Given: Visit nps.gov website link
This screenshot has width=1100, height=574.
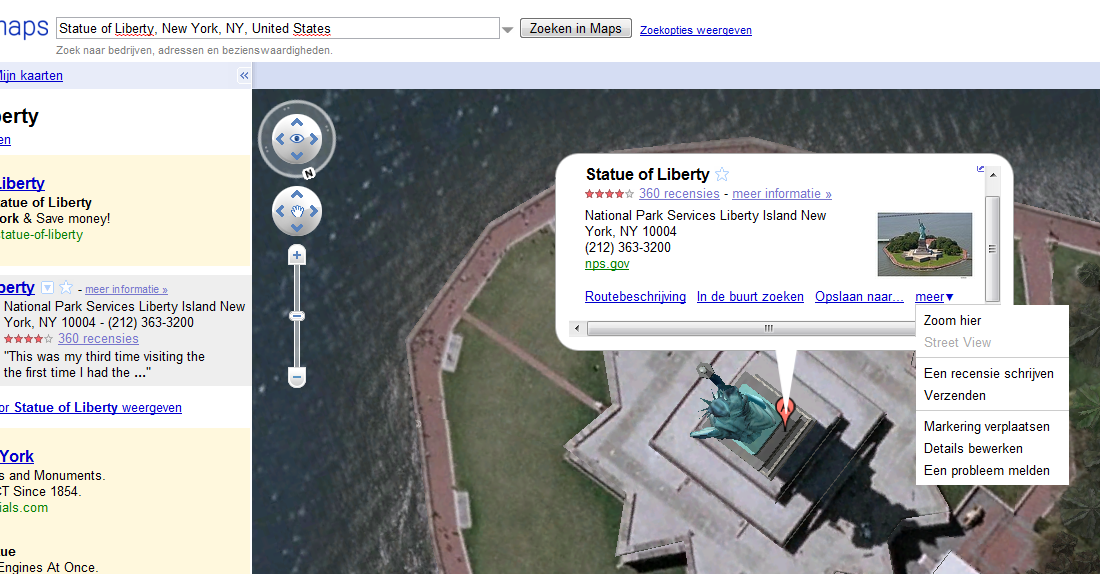Looking at the screenshot, I should 607,264.
